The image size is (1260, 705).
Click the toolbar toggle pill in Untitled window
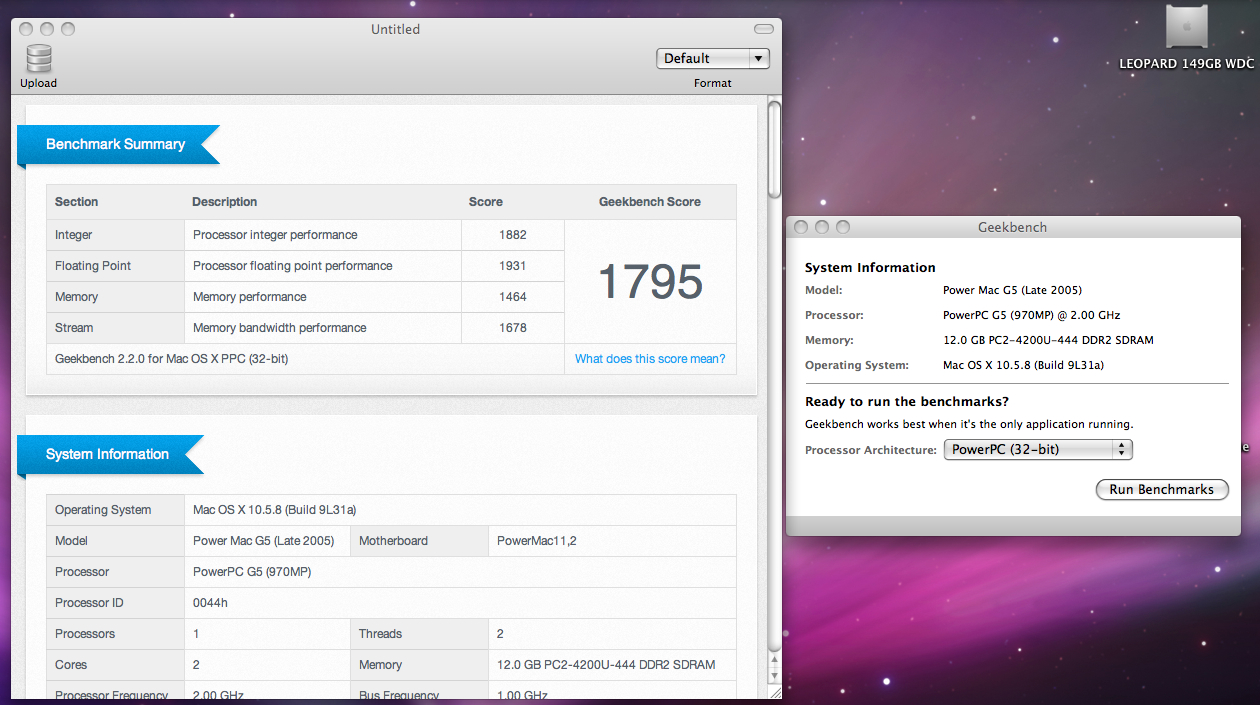click(764, 29)
